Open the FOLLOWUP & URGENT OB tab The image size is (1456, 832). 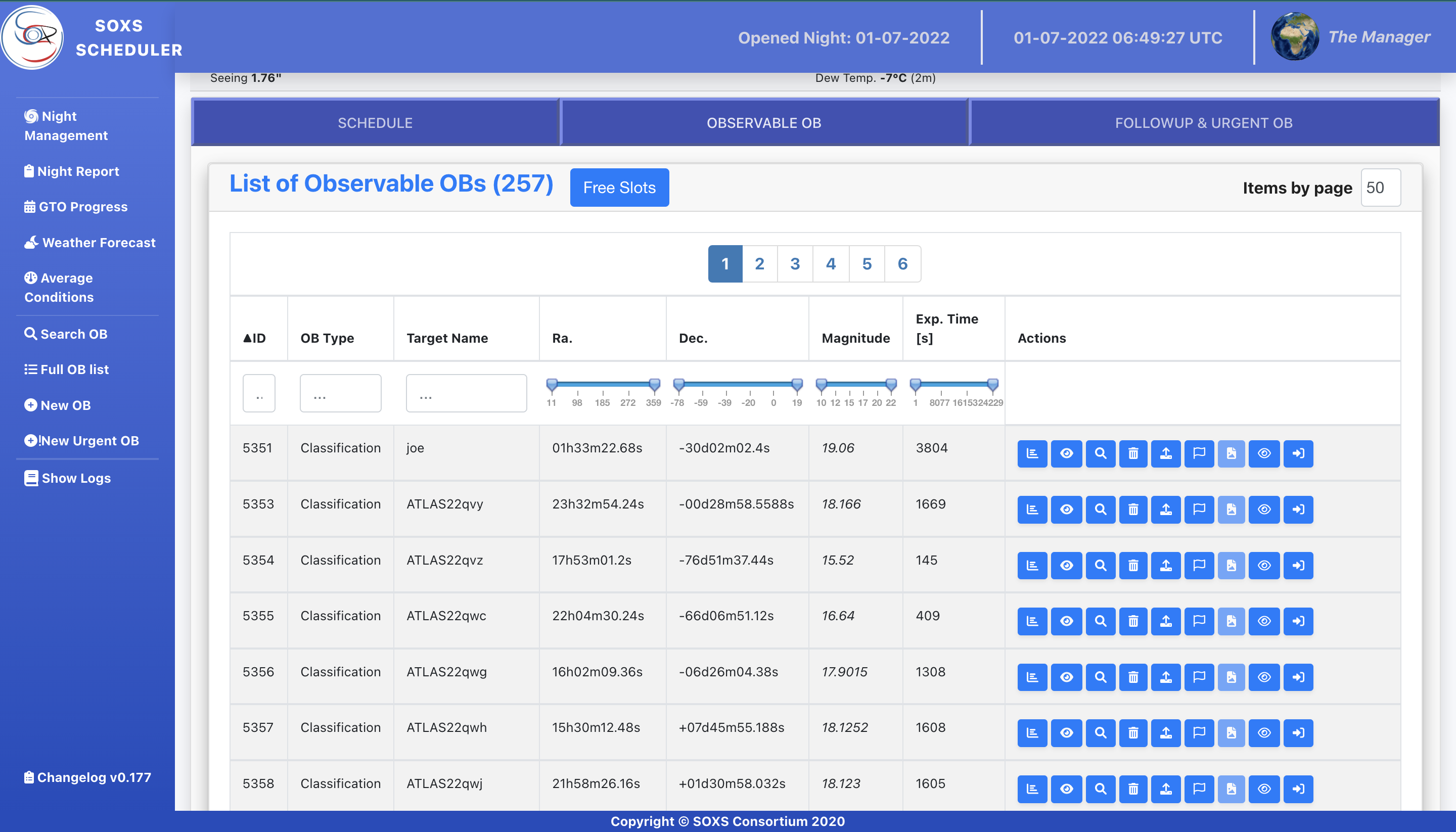pos(1203,123)
